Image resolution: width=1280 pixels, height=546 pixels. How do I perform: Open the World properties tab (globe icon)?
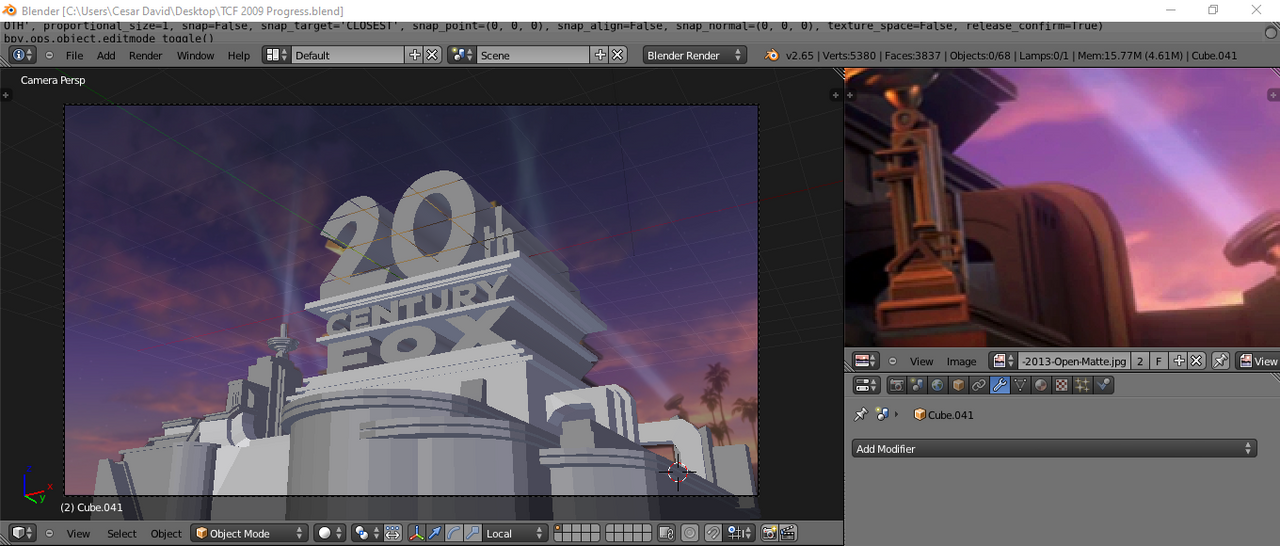click(938, 385)
